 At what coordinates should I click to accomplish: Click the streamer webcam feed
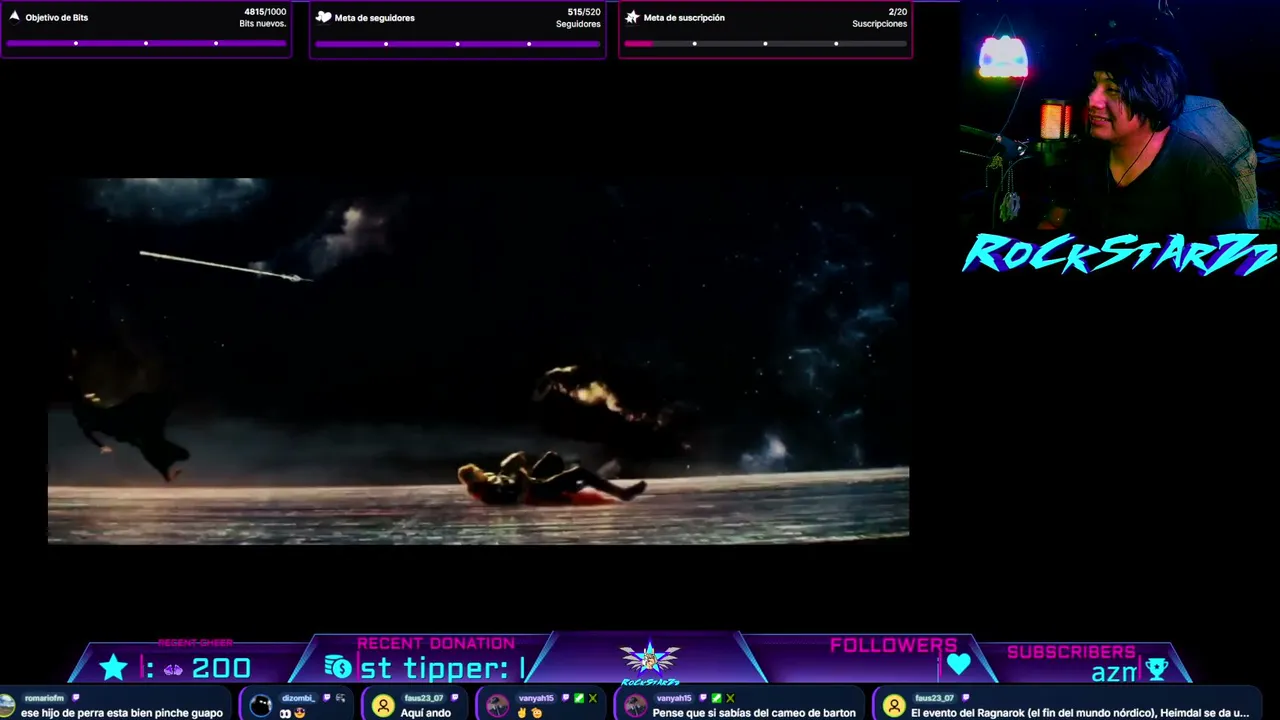[1120, 115]
